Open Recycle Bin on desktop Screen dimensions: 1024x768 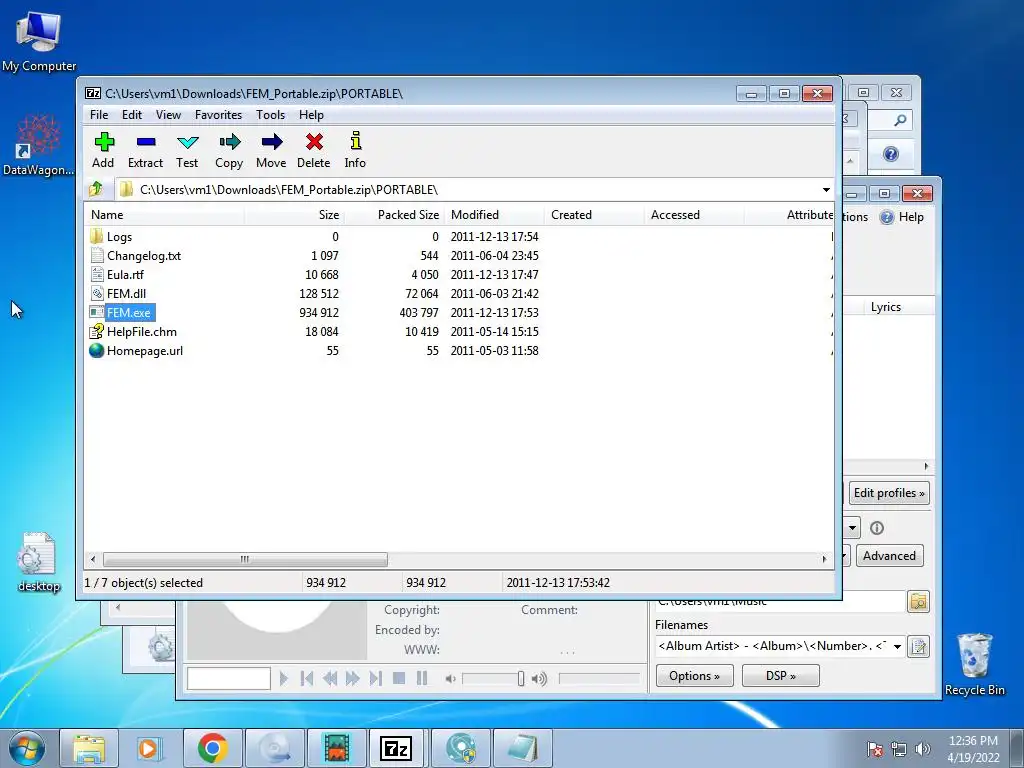click(974, 664)
